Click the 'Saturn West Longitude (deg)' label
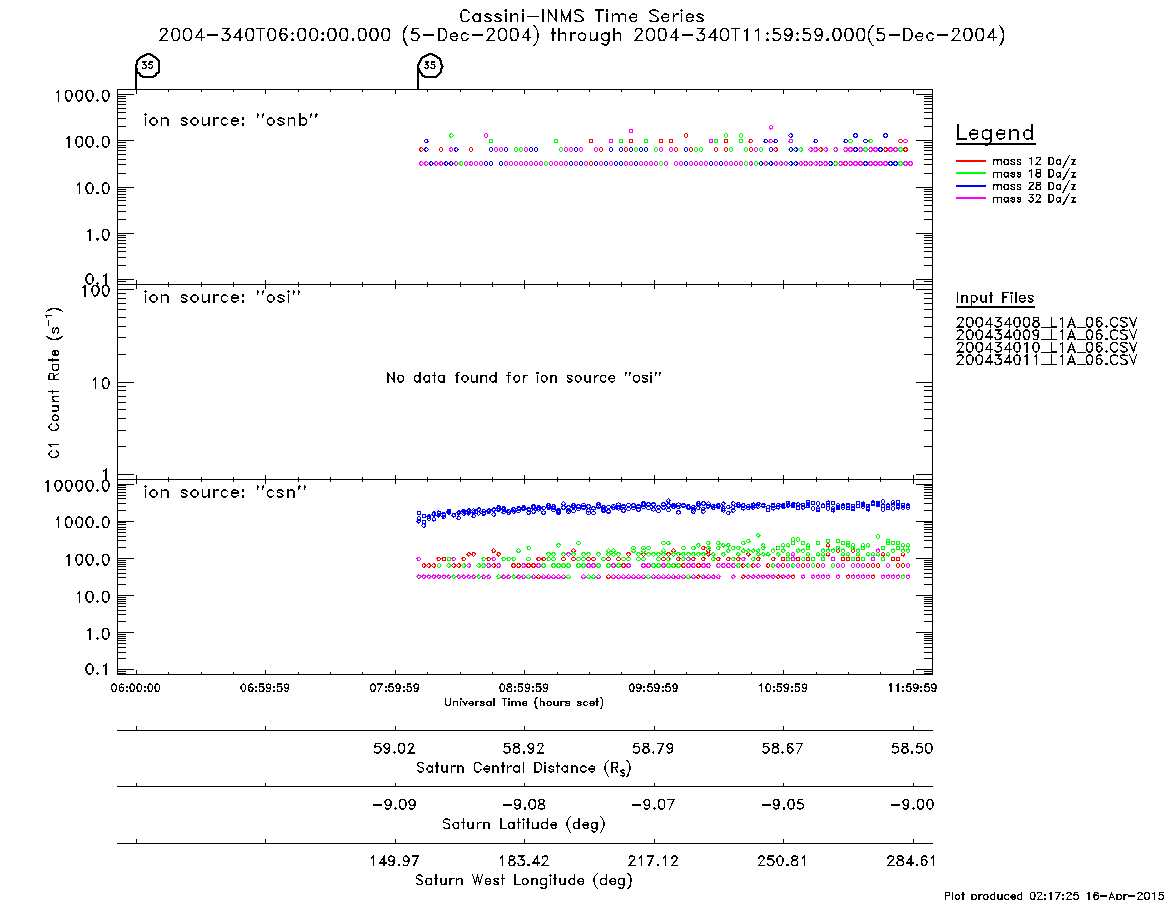Screen dimensions: 1165x900 (x=524, y=881)
